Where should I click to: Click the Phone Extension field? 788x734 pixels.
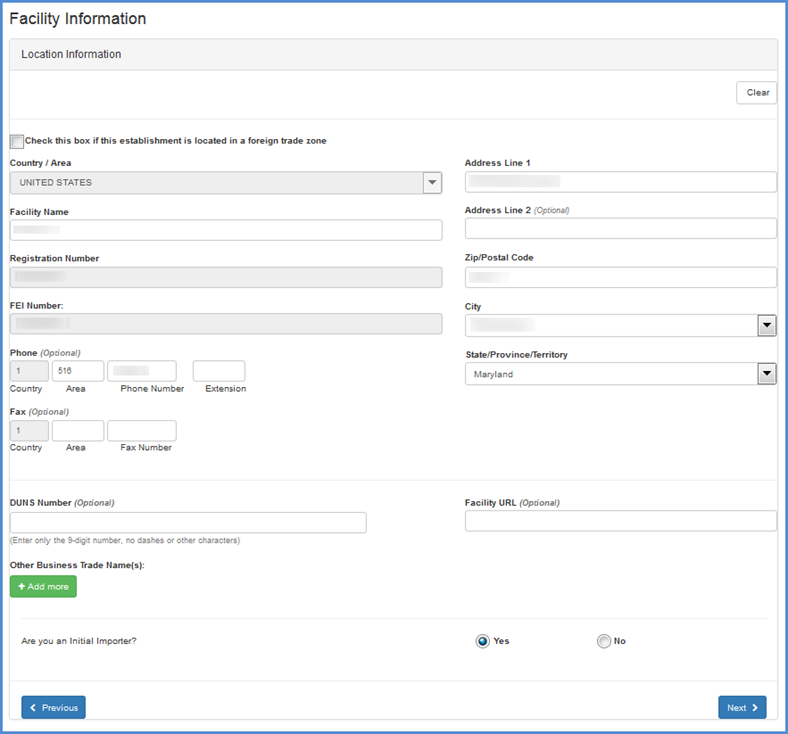pos(218,371)
